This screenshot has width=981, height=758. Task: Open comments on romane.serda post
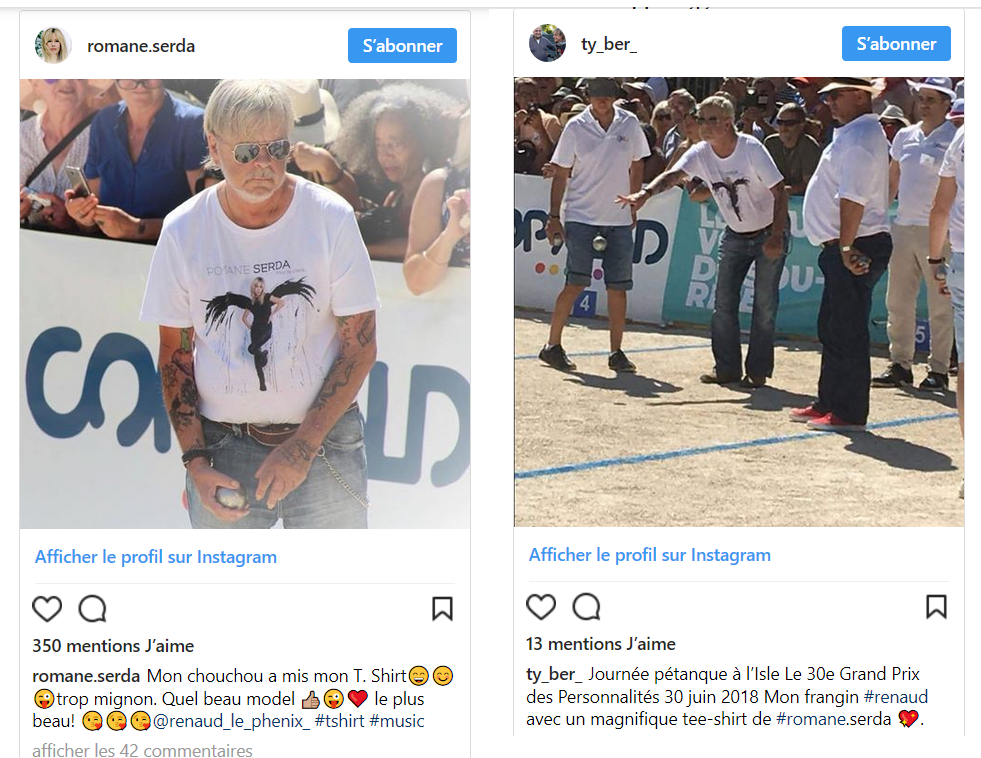[93, 609]
